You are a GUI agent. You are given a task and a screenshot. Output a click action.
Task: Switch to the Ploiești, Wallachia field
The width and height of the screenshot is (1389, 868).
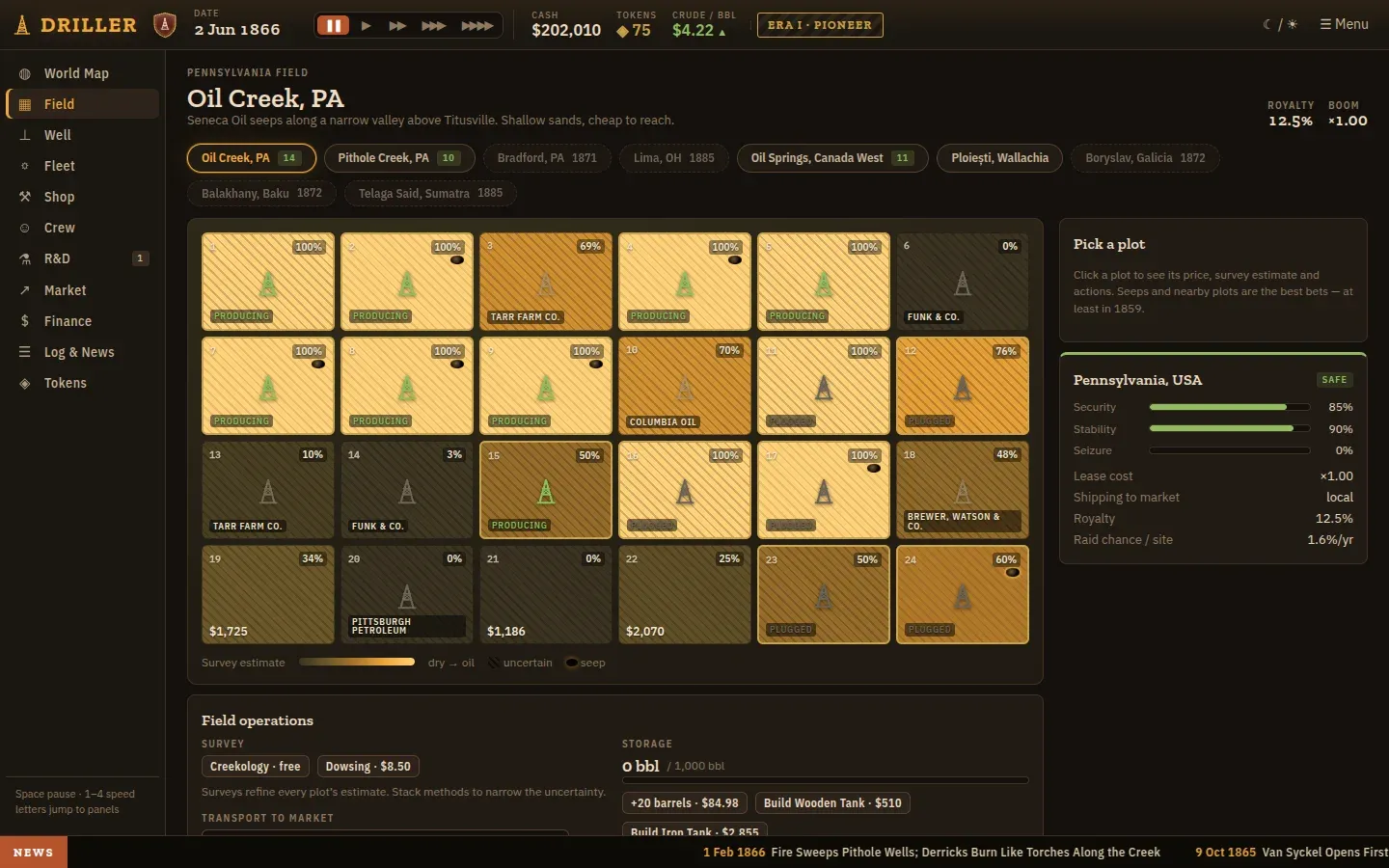click(999, 158)
